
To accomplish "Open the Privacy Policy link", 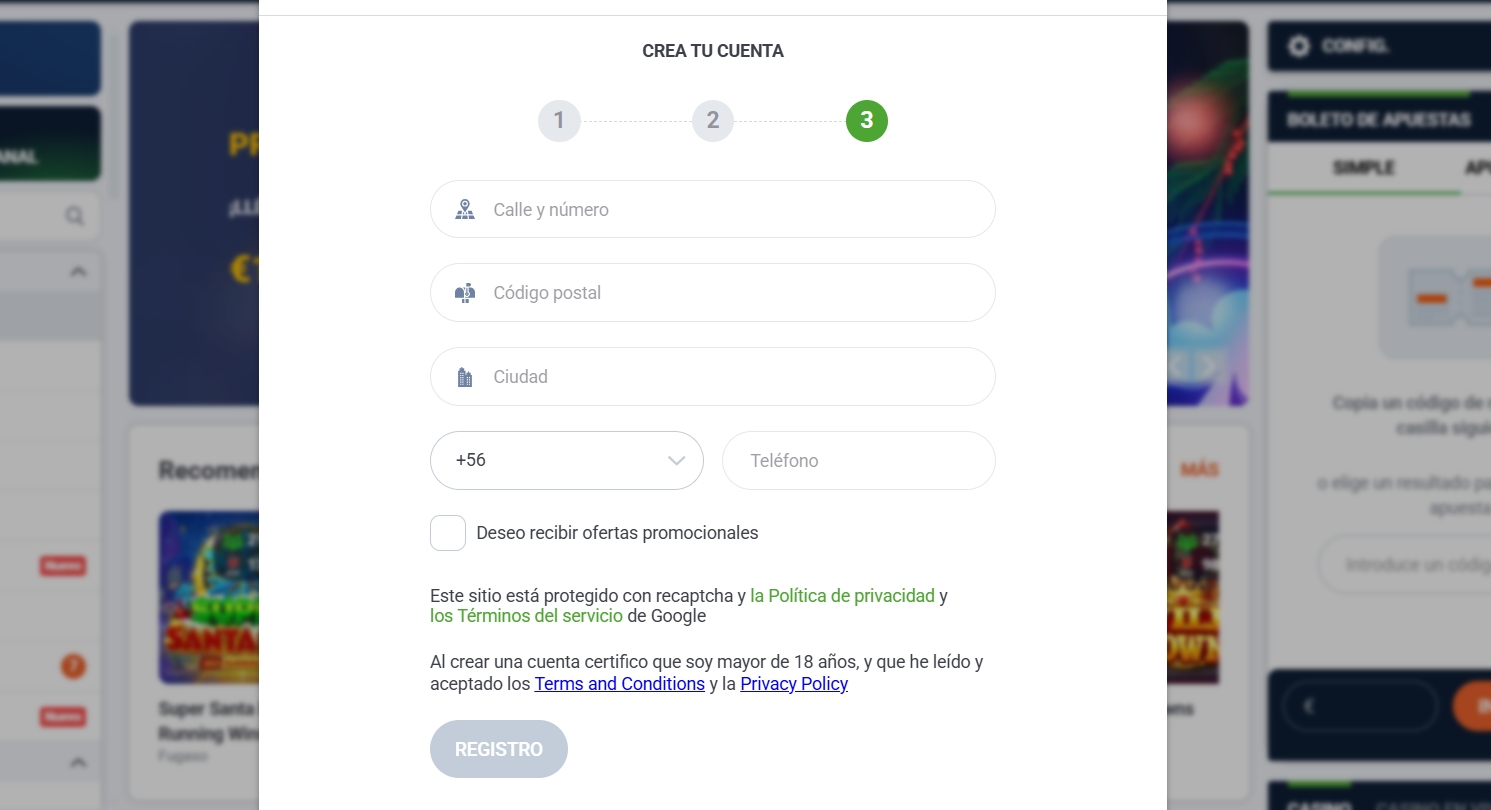I will coord(794,684).
